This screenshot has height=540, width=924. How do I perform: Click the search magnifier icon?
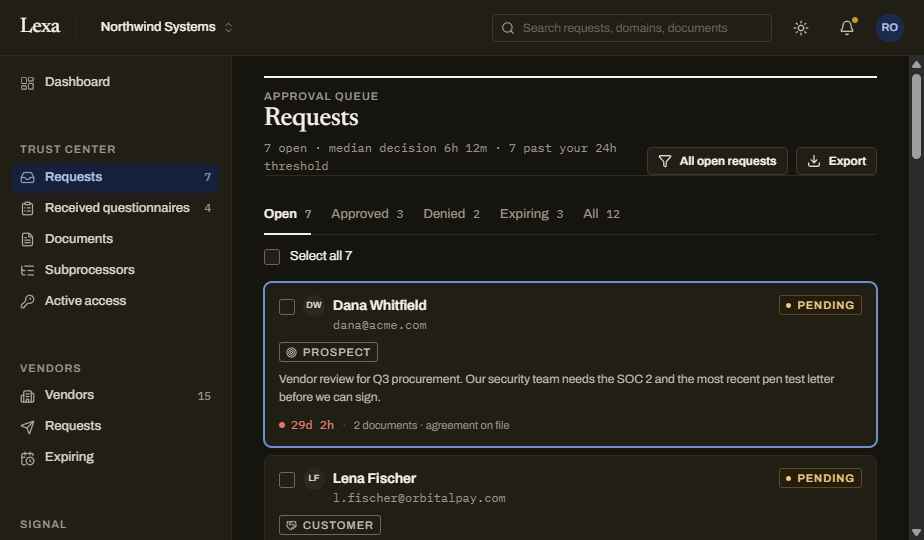[x=508, y=28]
